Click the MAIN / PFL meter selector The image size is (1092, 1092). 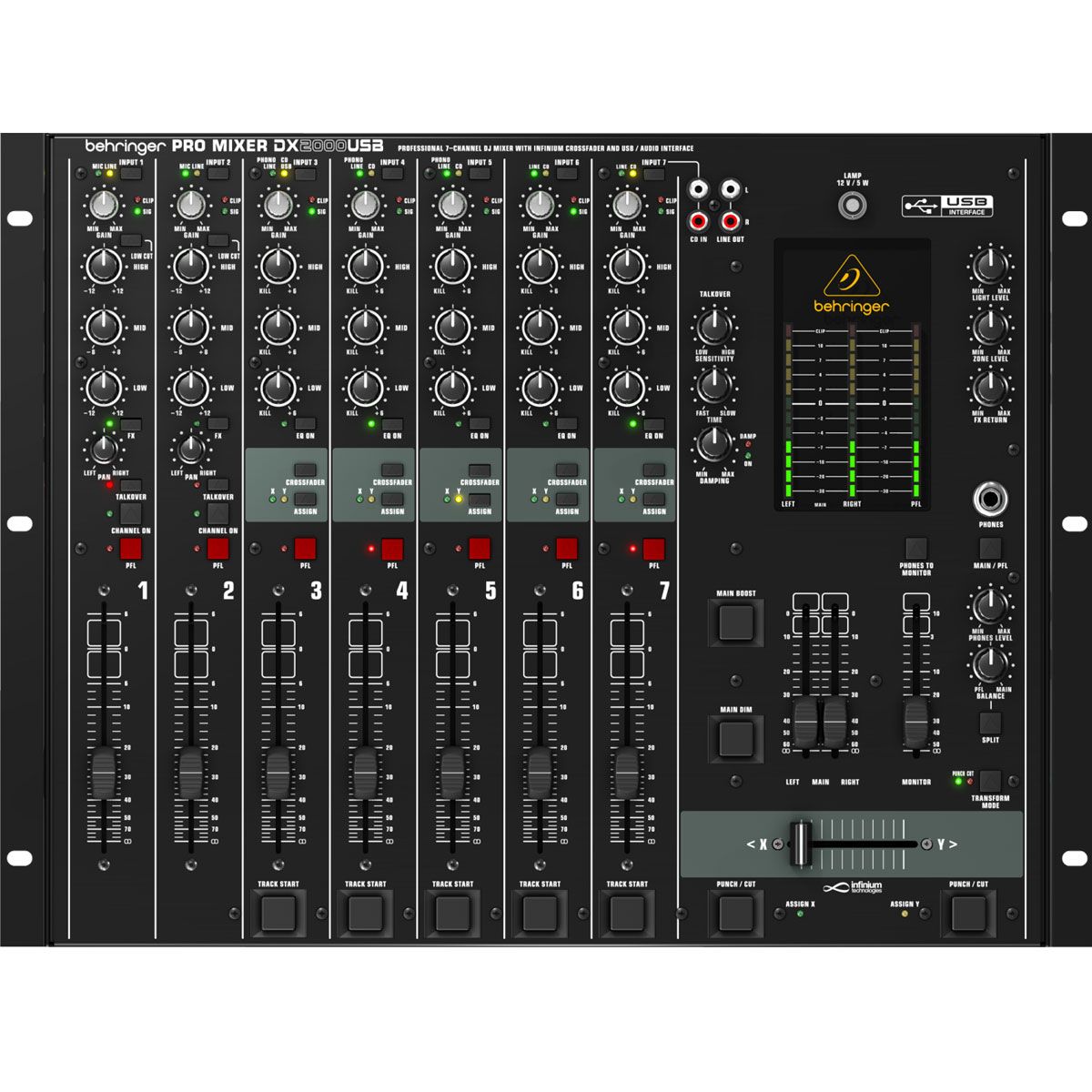(990, 548)
